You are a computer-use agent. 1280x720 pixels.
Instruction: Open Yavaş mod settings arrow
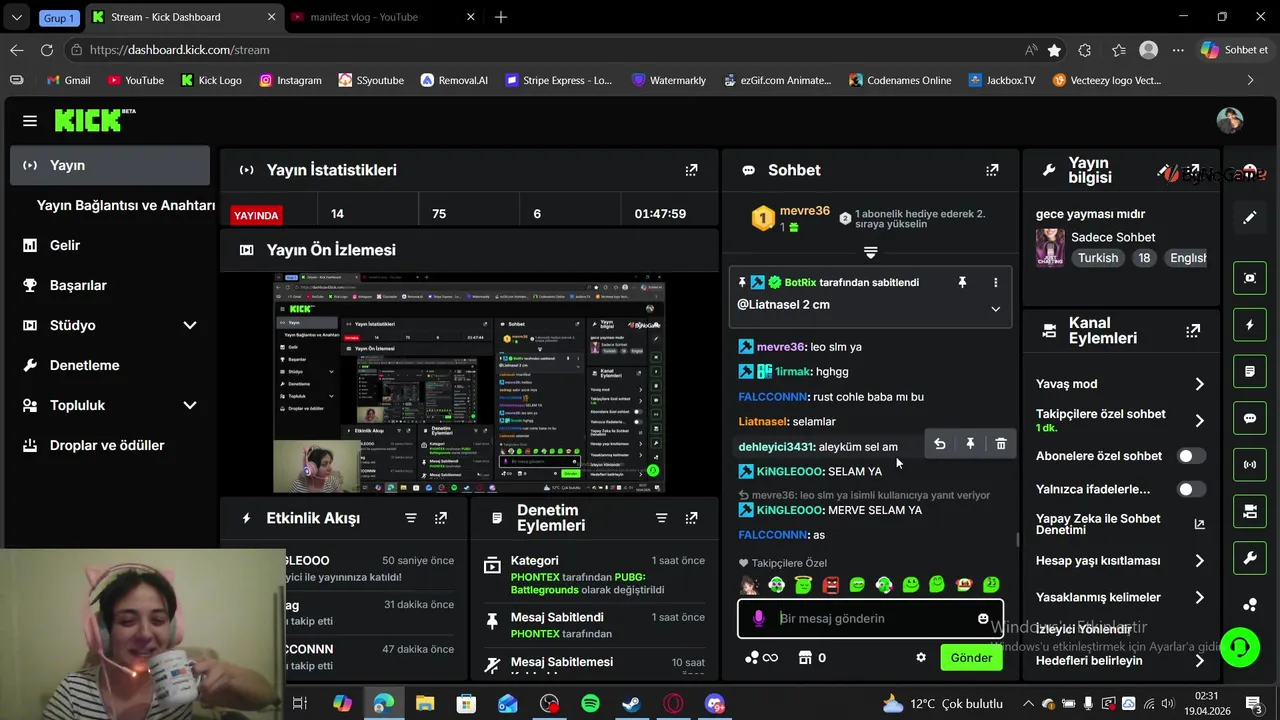1199,384
